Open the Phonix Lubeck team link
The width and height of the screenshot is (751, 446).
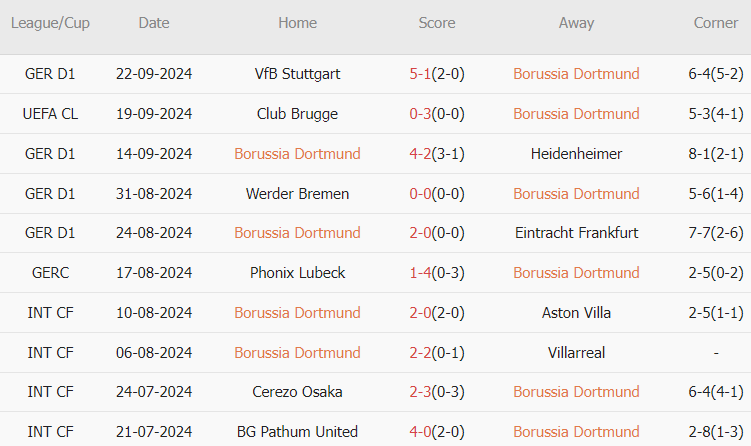(x=297, y=273)
